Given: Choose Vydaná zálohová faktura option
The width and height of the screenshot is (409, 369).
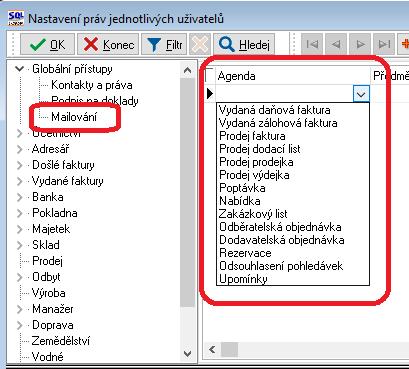Looking at the screenshot, I should point(278,123).
